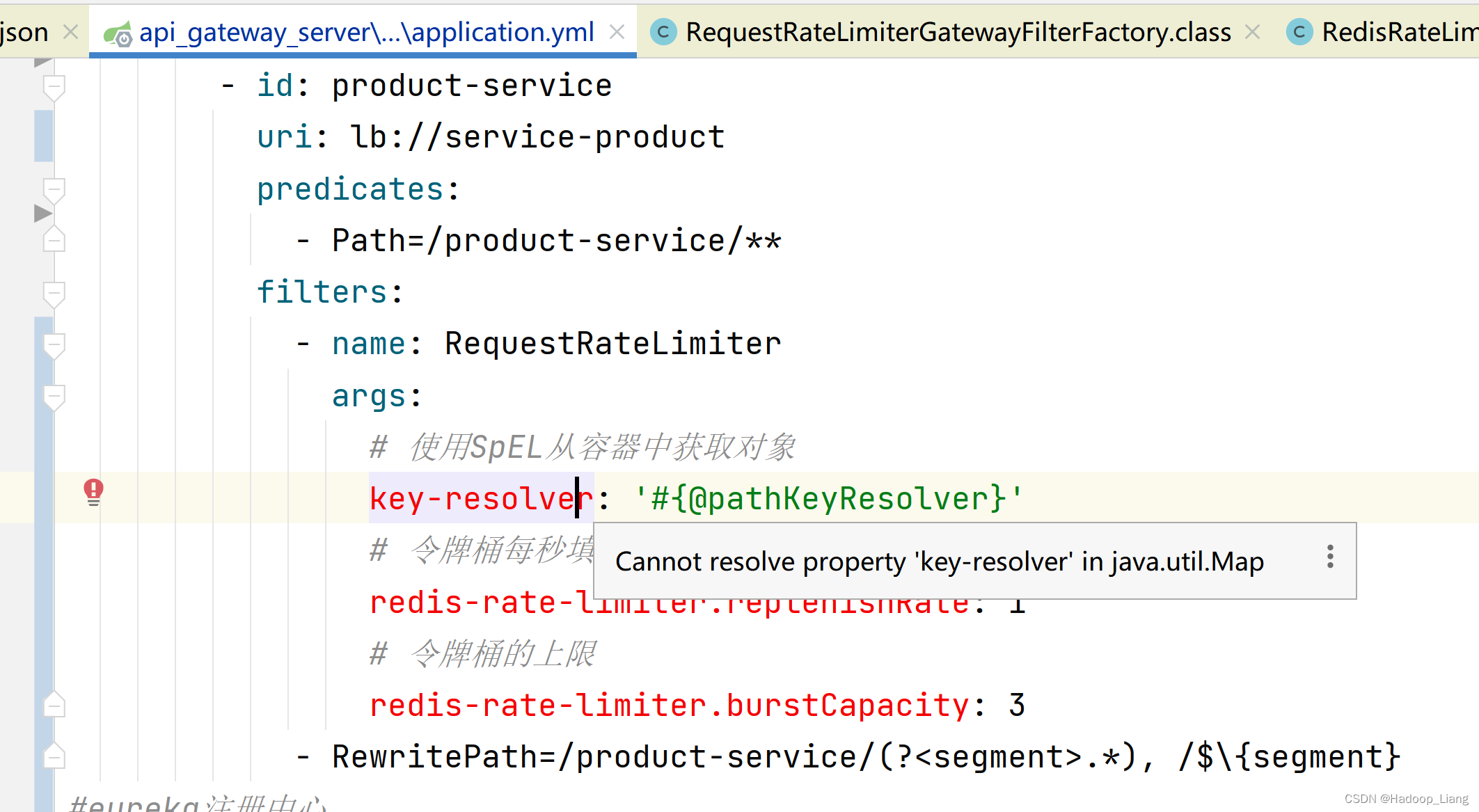This screenshot has width=1479, height=812.
Task: Collapse the args fold marker
Action: [54, 397]
